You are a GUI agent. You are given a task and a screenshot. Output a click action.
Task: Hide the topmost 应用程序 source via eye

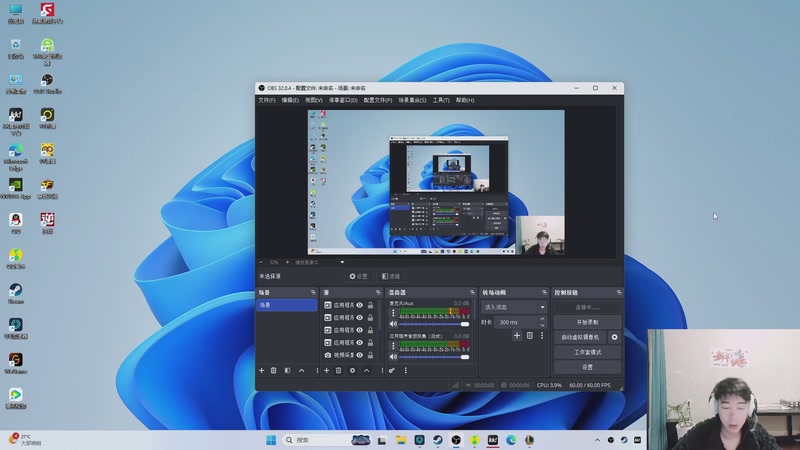[x=360, y=305]
